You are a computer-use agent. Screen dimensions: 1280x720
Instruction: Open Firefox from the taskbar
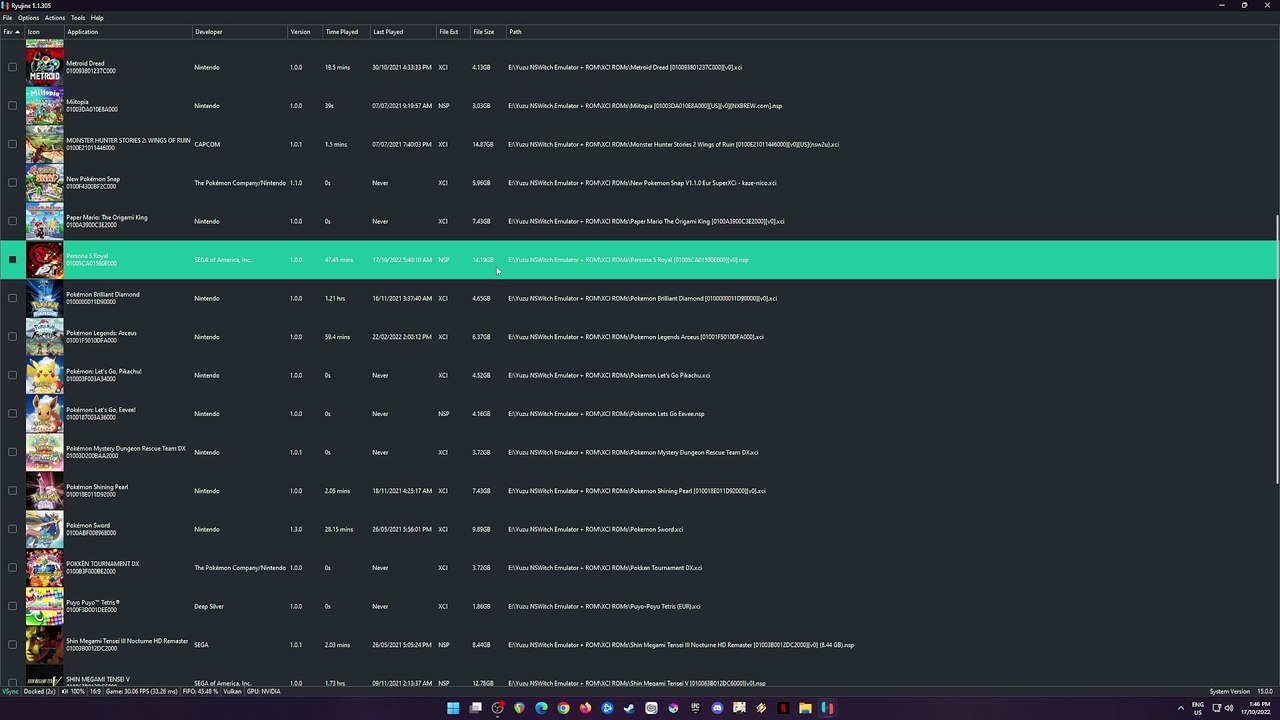(x=585, y=708)
